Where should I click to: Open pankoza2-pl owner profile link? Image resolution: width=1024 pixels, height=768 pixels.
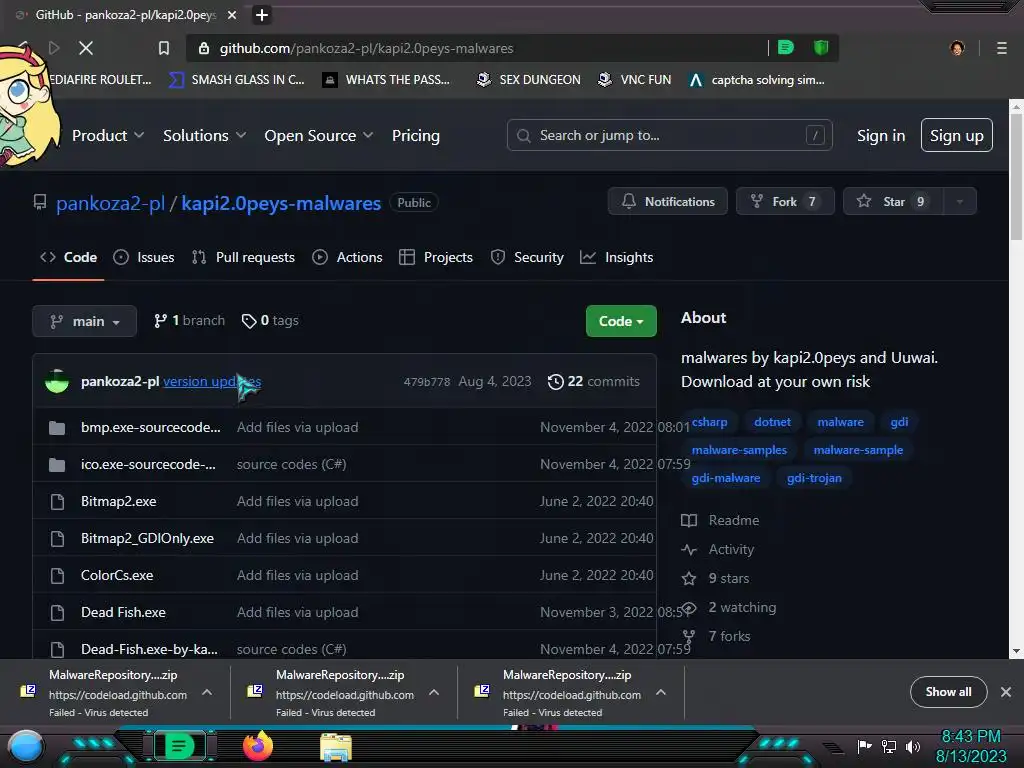[x=110, y=203]
